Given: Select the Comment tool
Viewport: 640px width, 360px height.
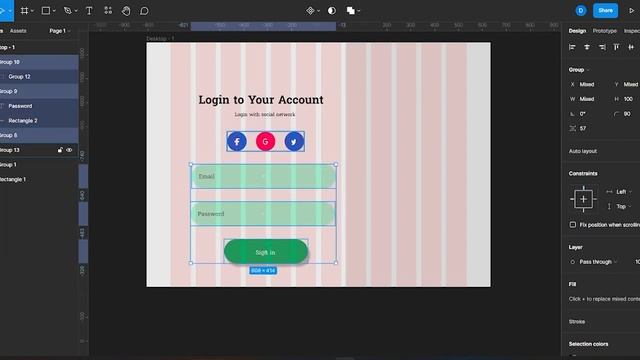Looking at the screenshot, I should point(144,11).
